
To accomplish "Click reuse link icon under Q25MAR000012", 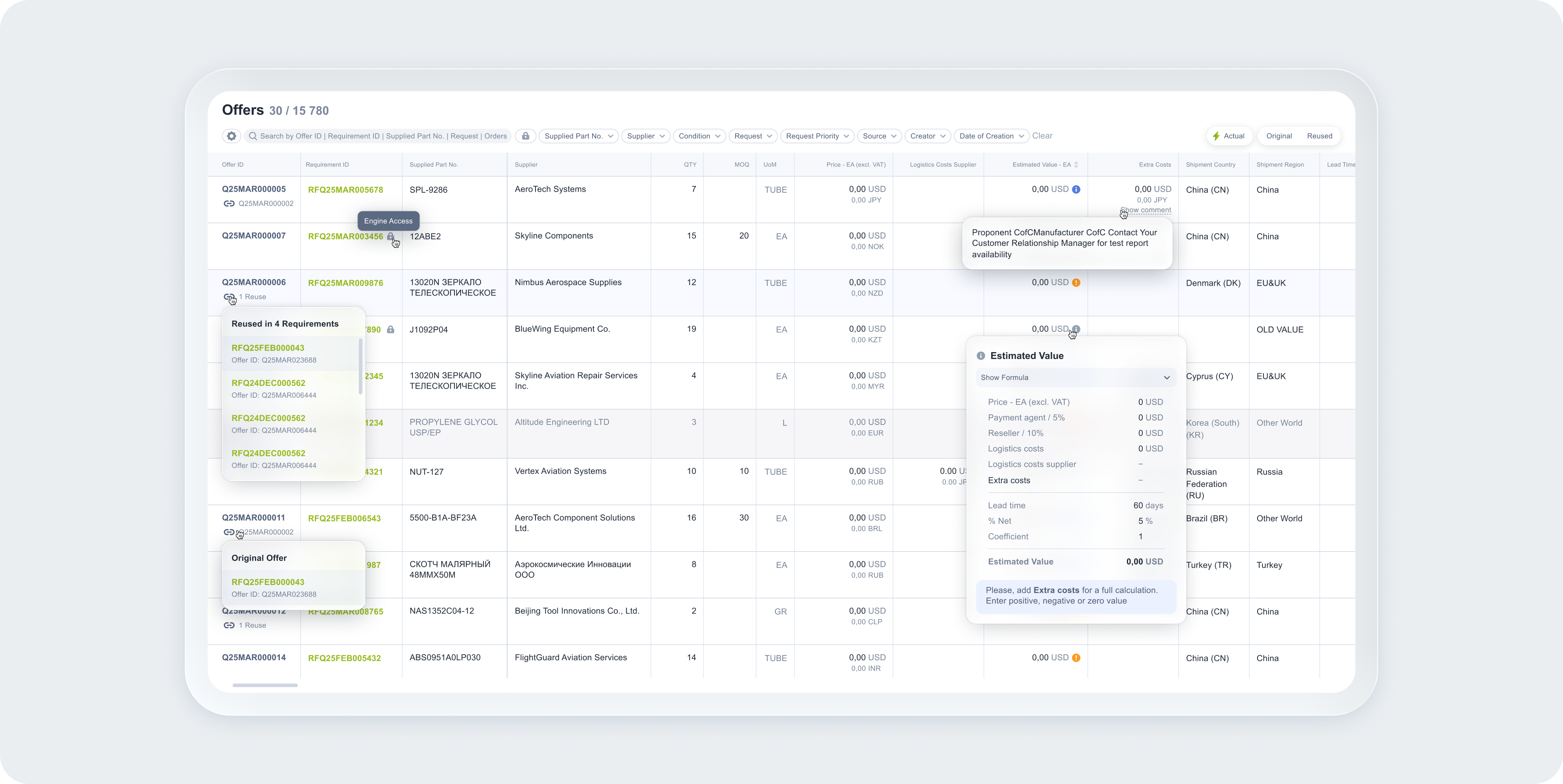I will [229, 625].
